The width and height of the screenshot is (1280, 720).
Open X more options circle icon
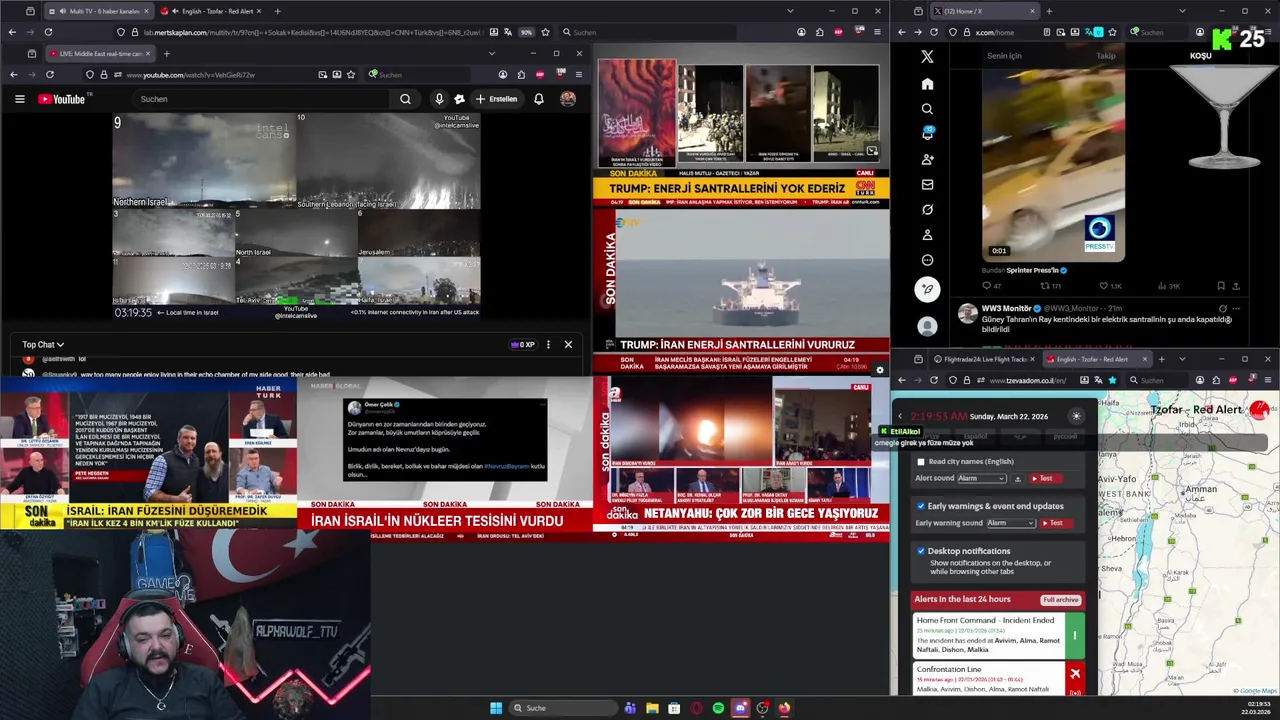(x=927, y=260)
